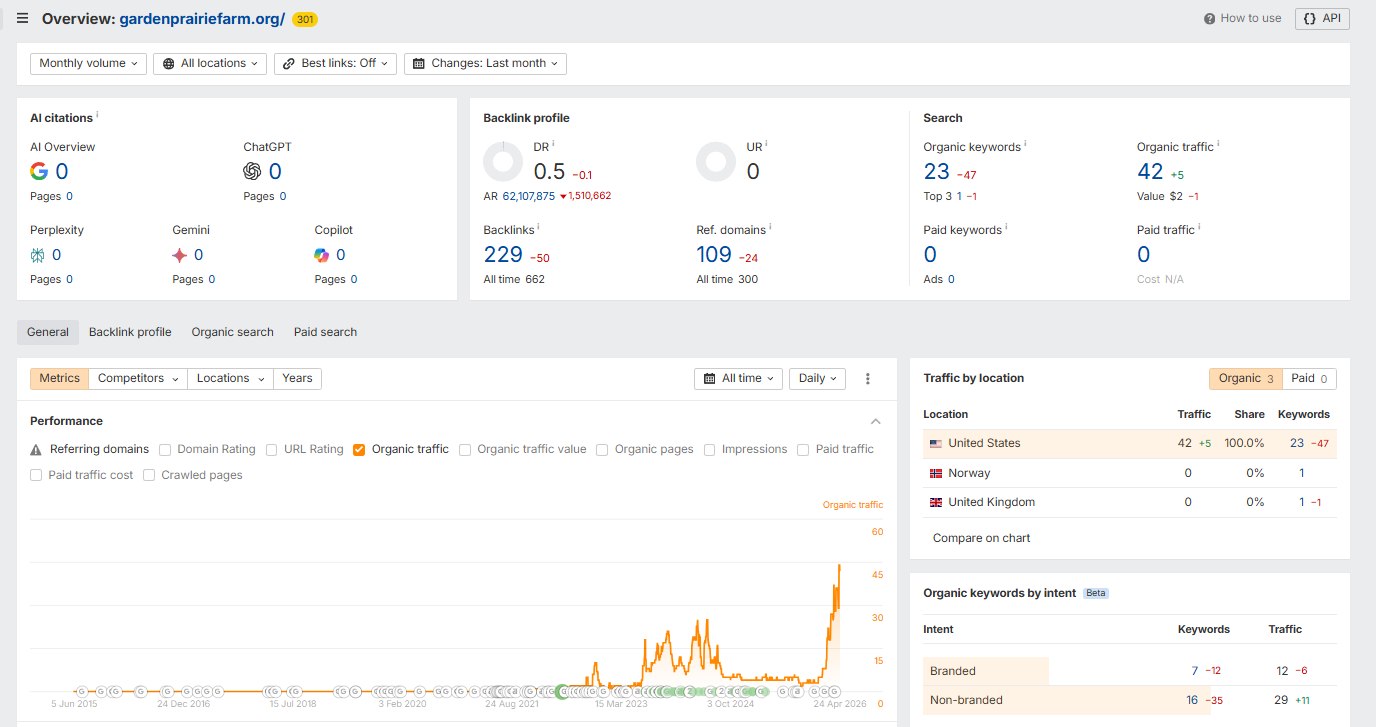
Task: Click the Google AI Overview icon
Action: tap(39, 171)
